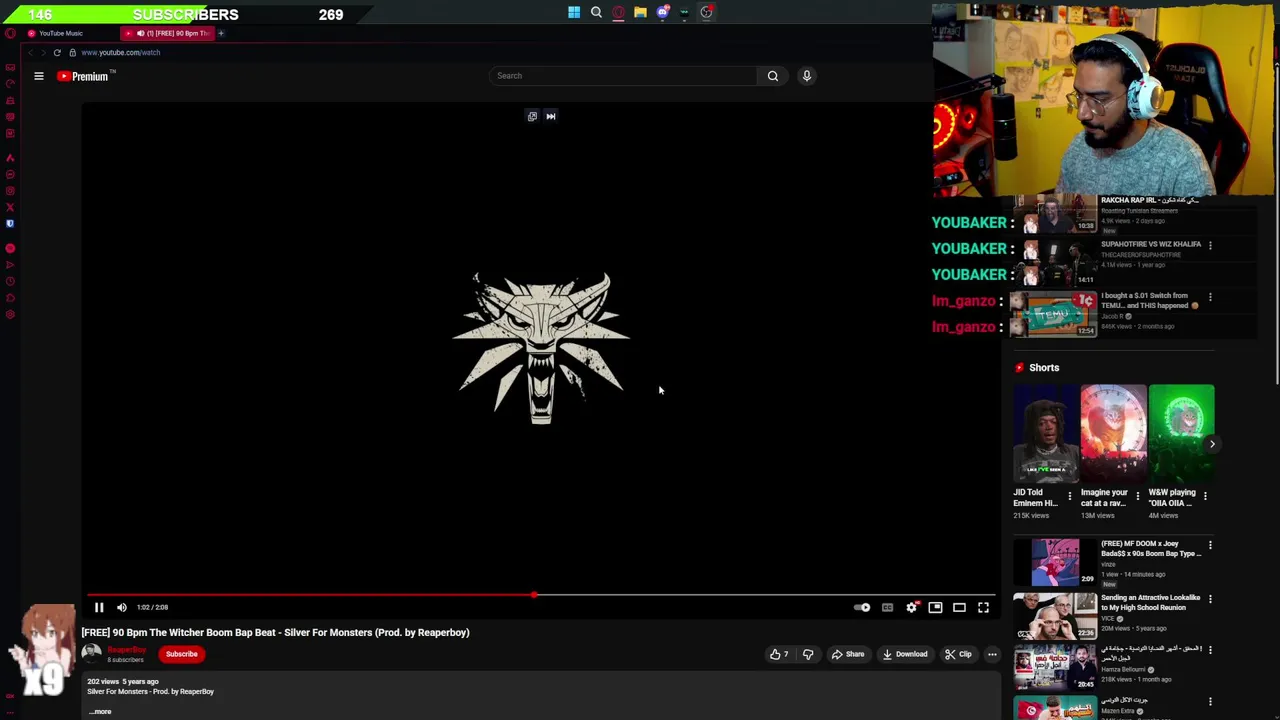Dislike the video with thumbs down
Screen dimensions: 1280x720
(808, 654)
